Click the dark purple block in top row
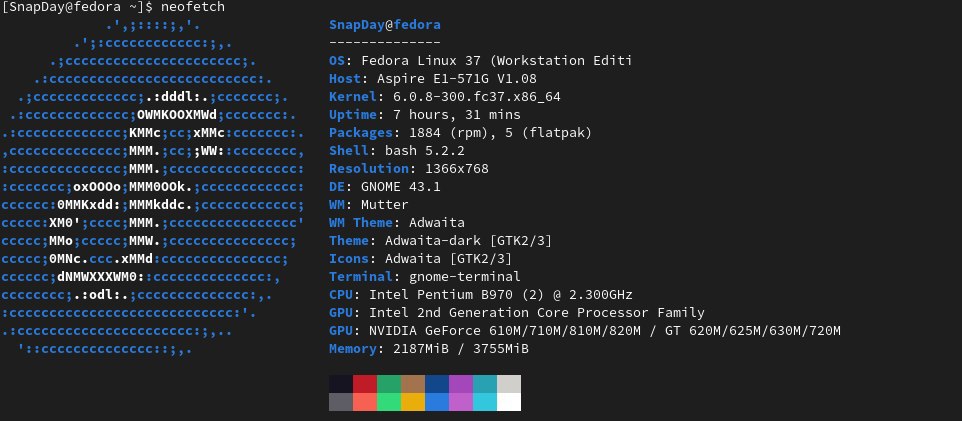Viewport: 962px width, 421px height. (x=461, y=384)
